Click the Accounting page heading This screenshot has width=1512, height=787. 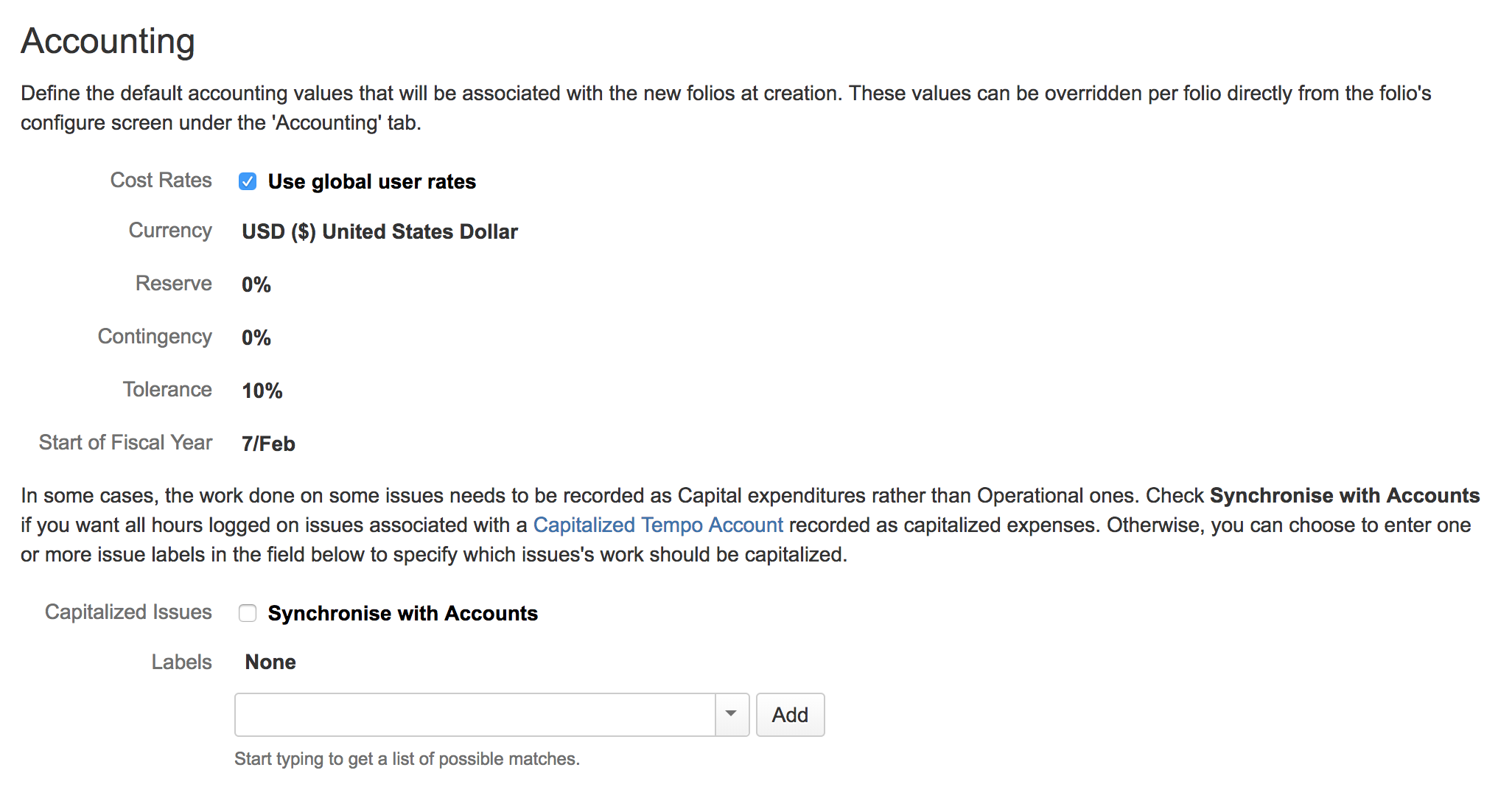pyautogui.click(x=108, y=41)
